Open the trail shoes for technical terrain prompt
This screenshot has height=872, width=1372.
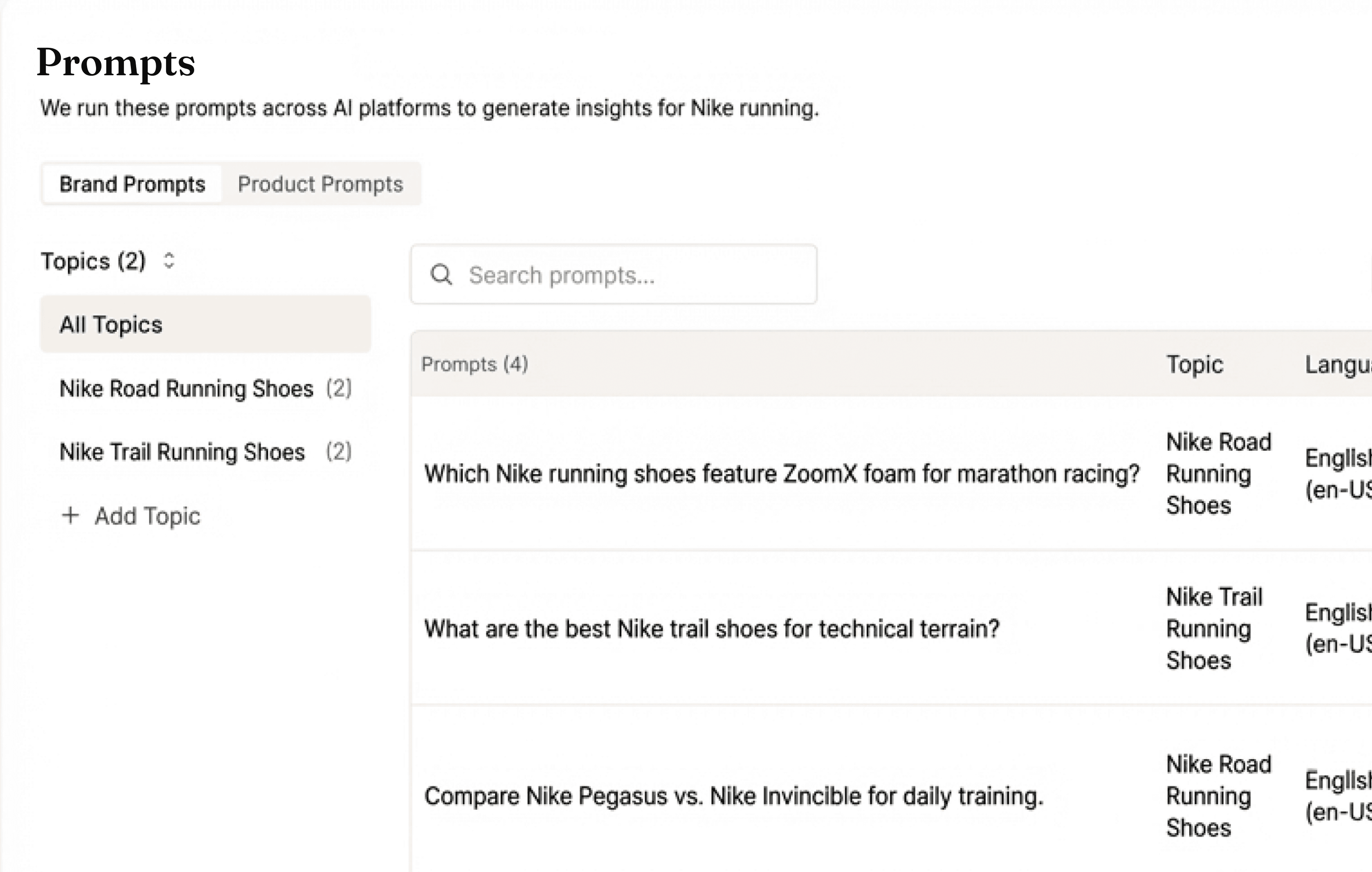tap(712, 629)
